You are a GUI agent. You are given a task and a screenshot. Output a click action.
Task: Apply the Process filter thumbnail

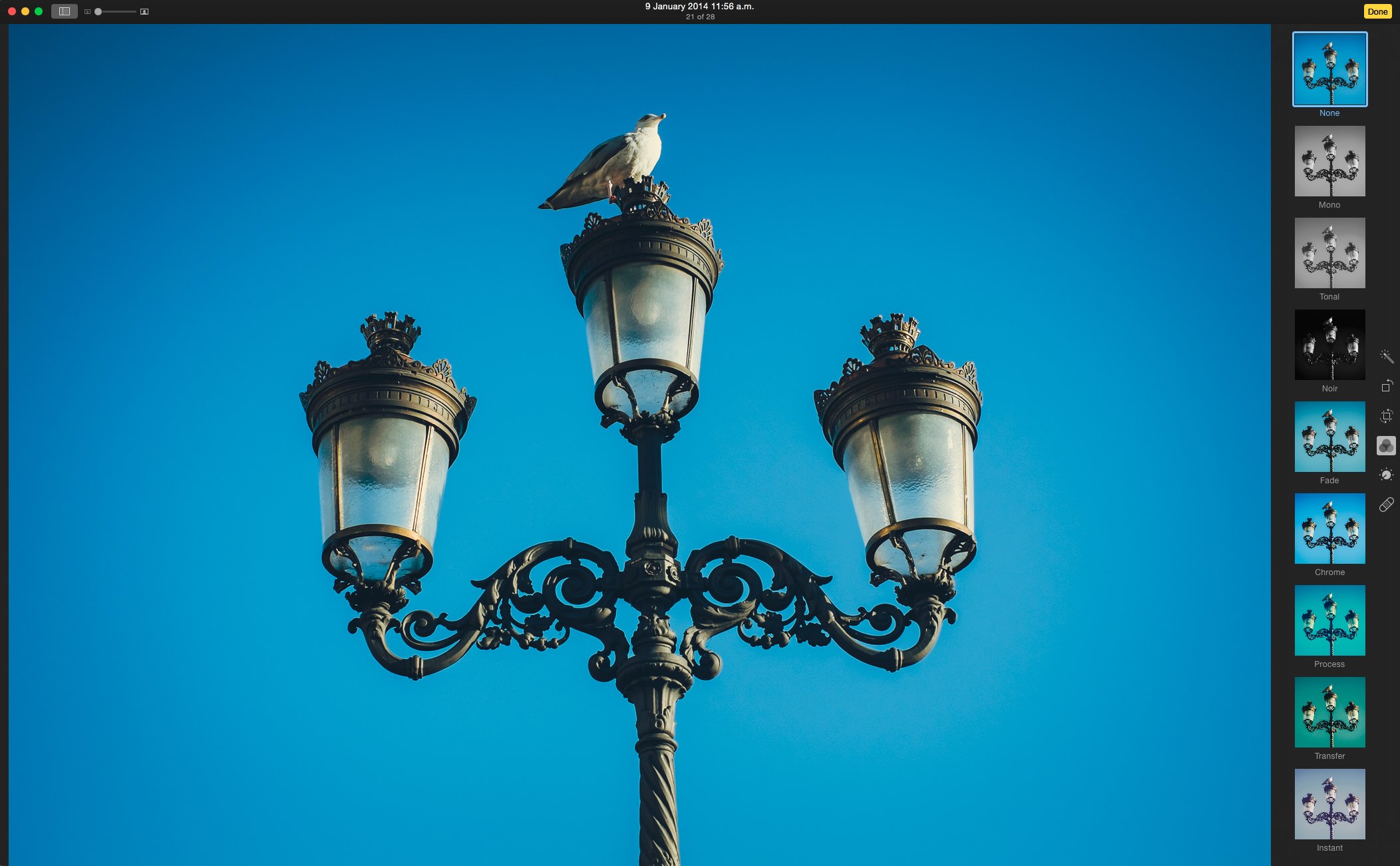[x=1329, y=620]
